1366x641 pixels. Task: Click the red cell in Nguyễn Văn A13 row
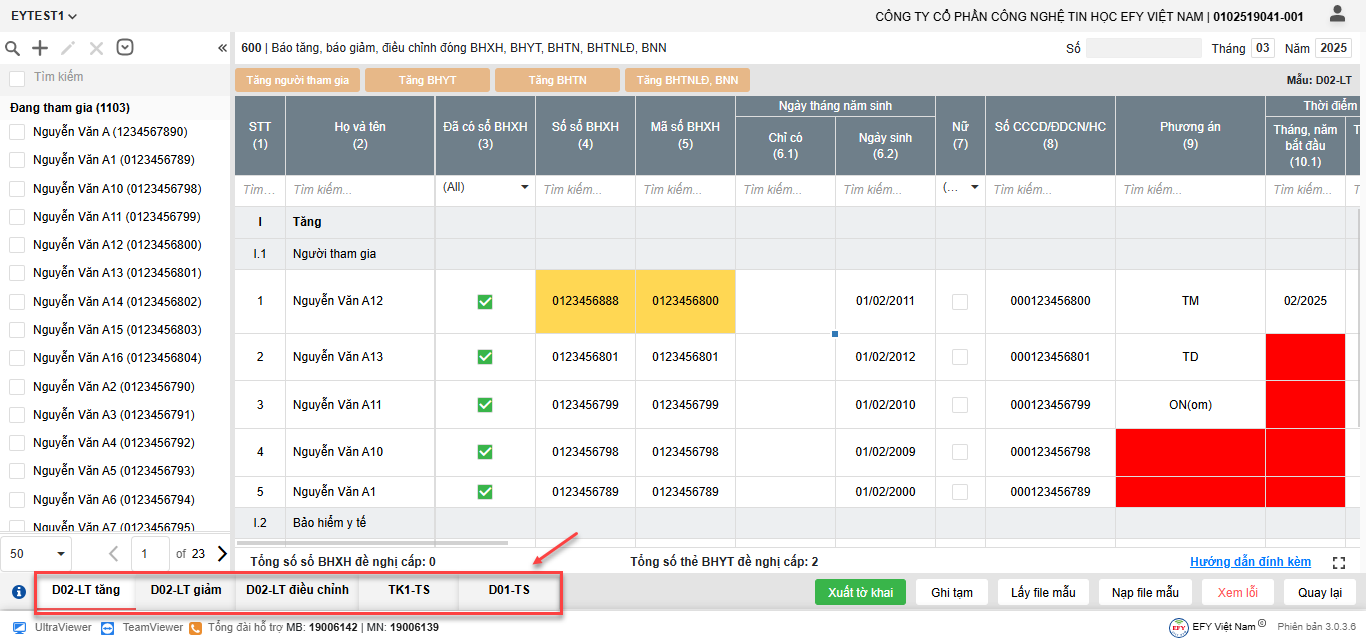pos(1305,357)
